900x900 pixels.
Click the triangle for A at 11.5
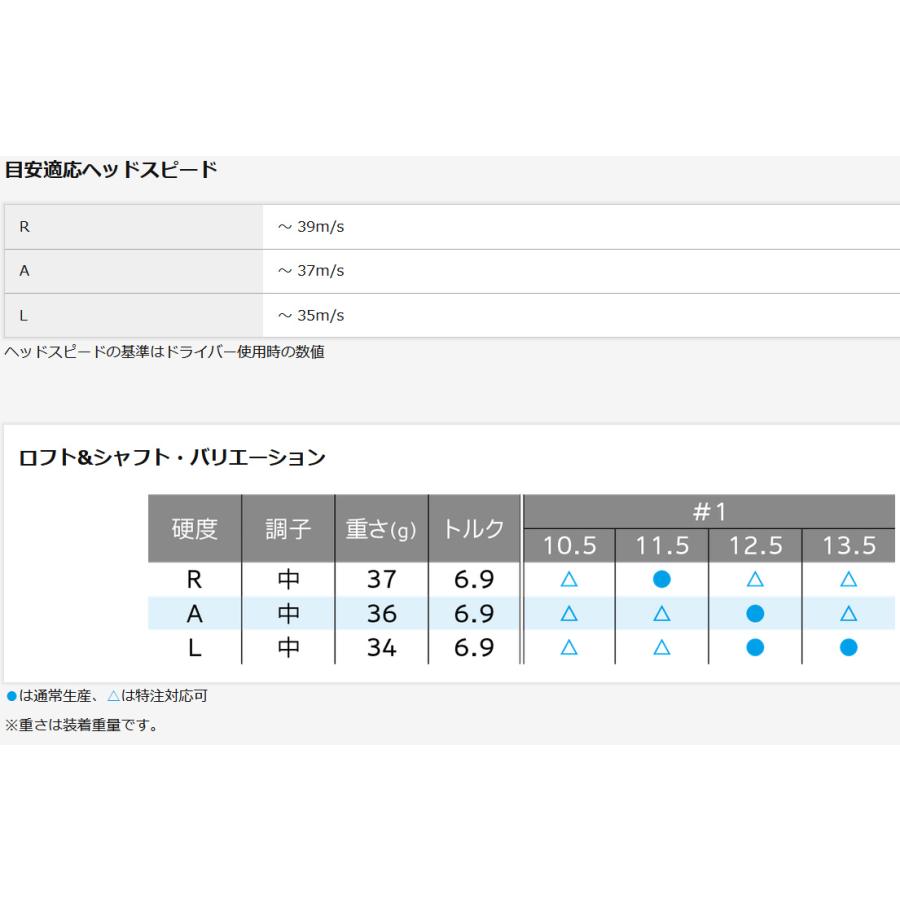pos(662,614)
